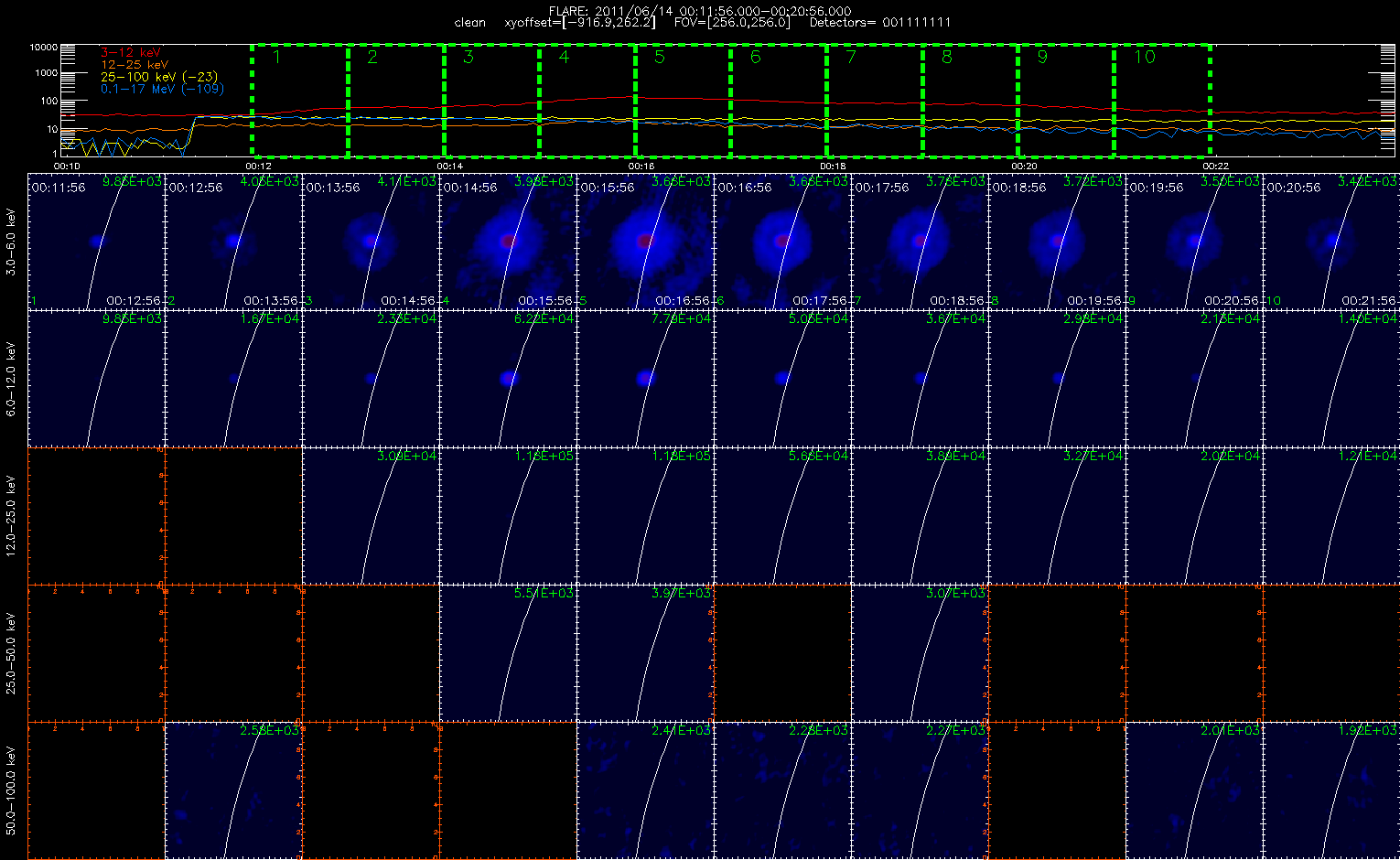Viewport: 1400px width, 860px height.
Task: Select interval 4 box in light curve
Action: point(587,99)
